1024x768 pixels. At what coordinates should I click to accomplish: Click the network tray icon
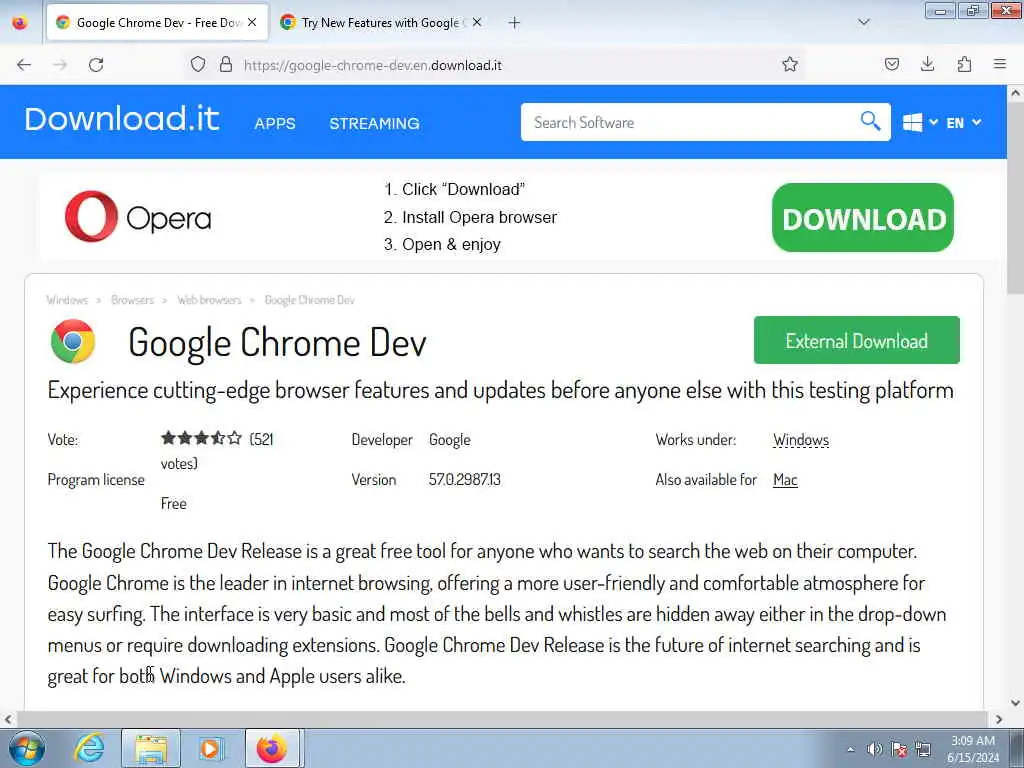(923, 749)
